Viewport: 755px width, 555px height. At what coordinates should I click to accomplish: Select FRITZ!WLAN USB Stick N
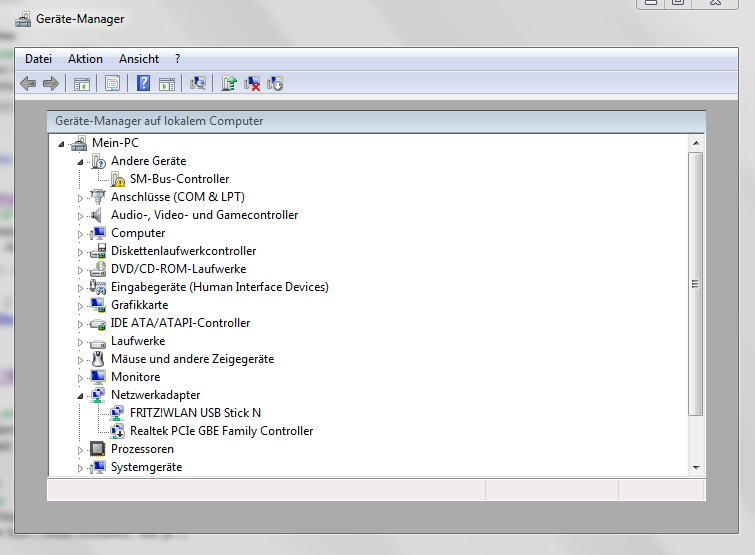click(195, 413)
